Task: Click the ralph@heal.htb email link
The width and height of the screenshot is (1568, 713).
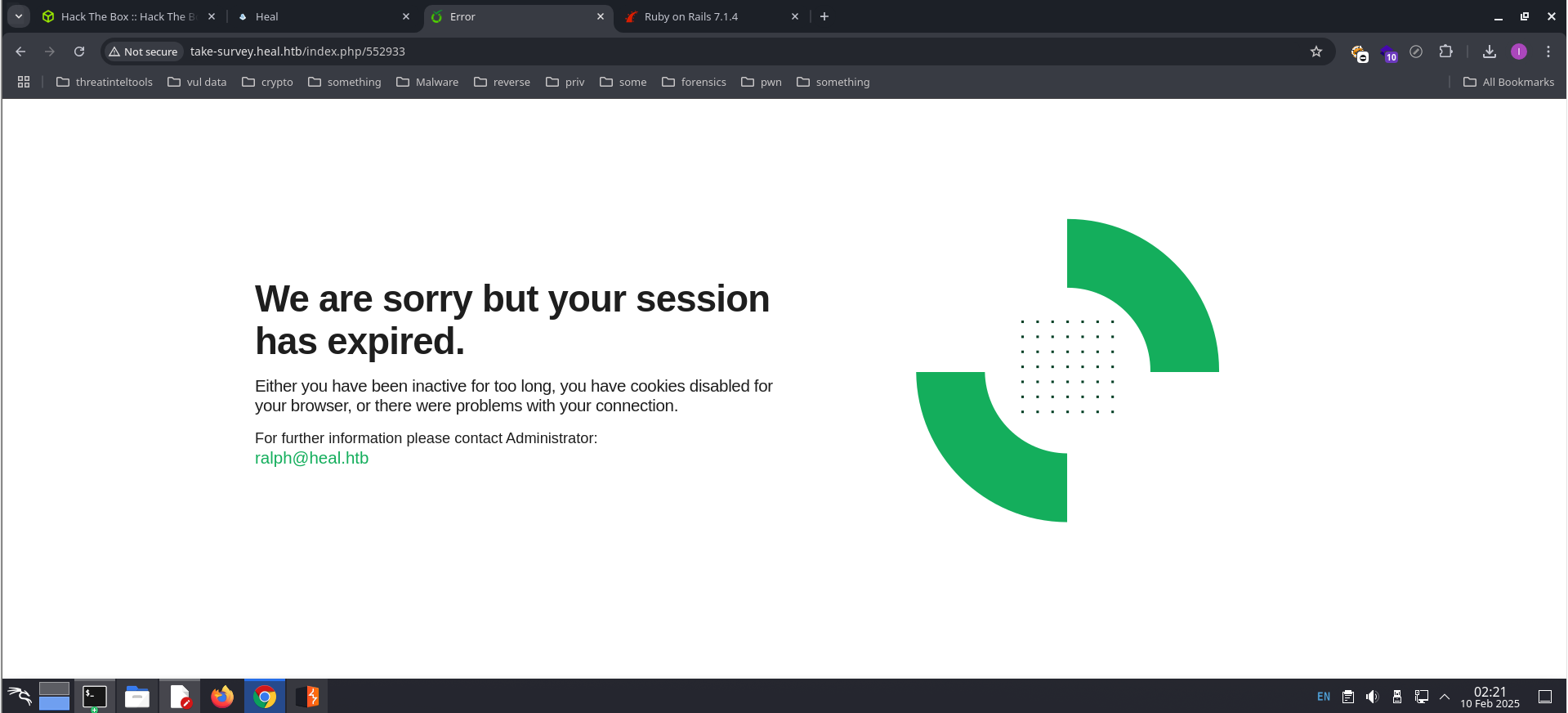Action: [311, 458]
